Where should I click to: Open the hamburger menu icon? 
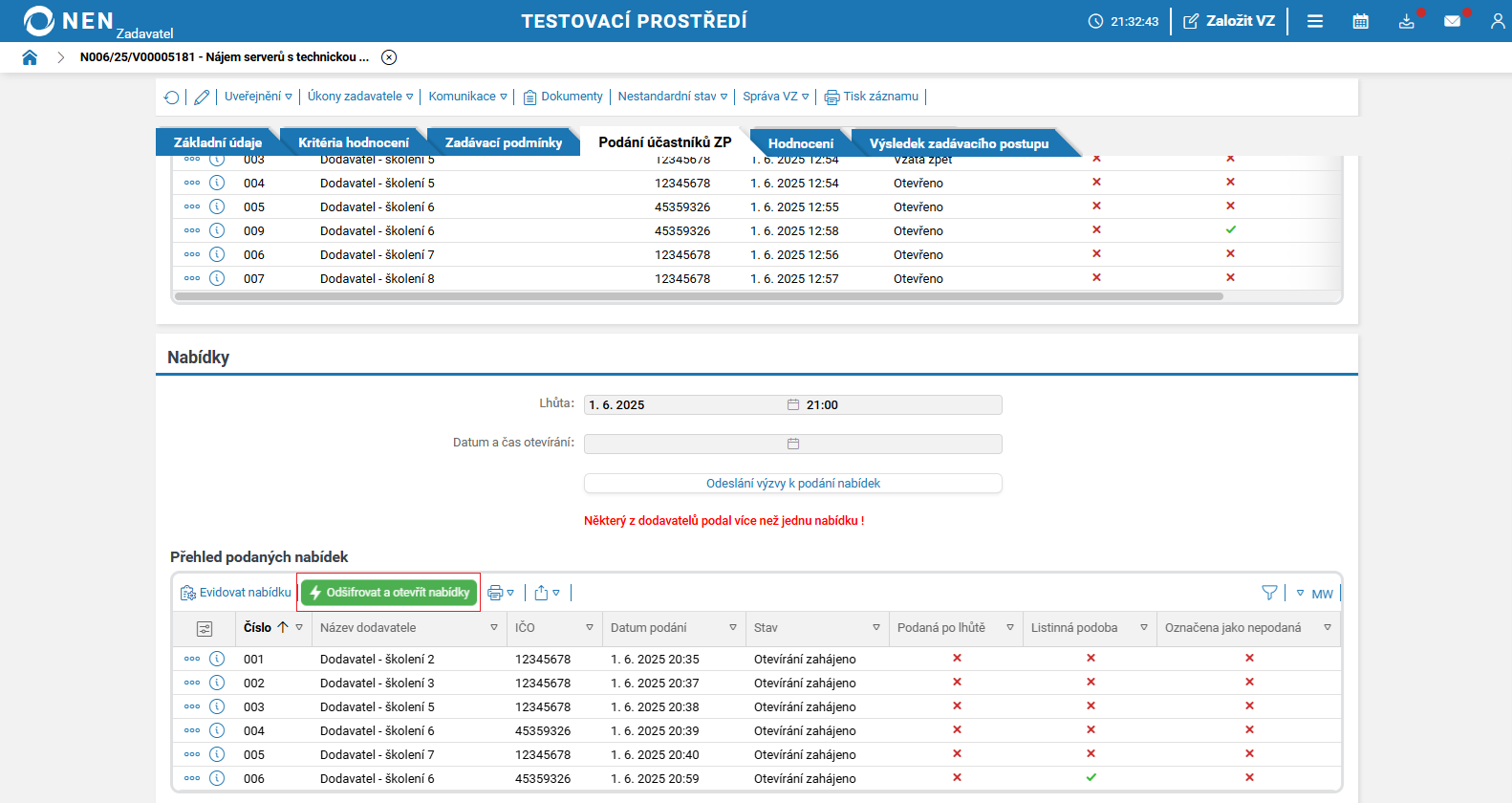coord(1315,21)
